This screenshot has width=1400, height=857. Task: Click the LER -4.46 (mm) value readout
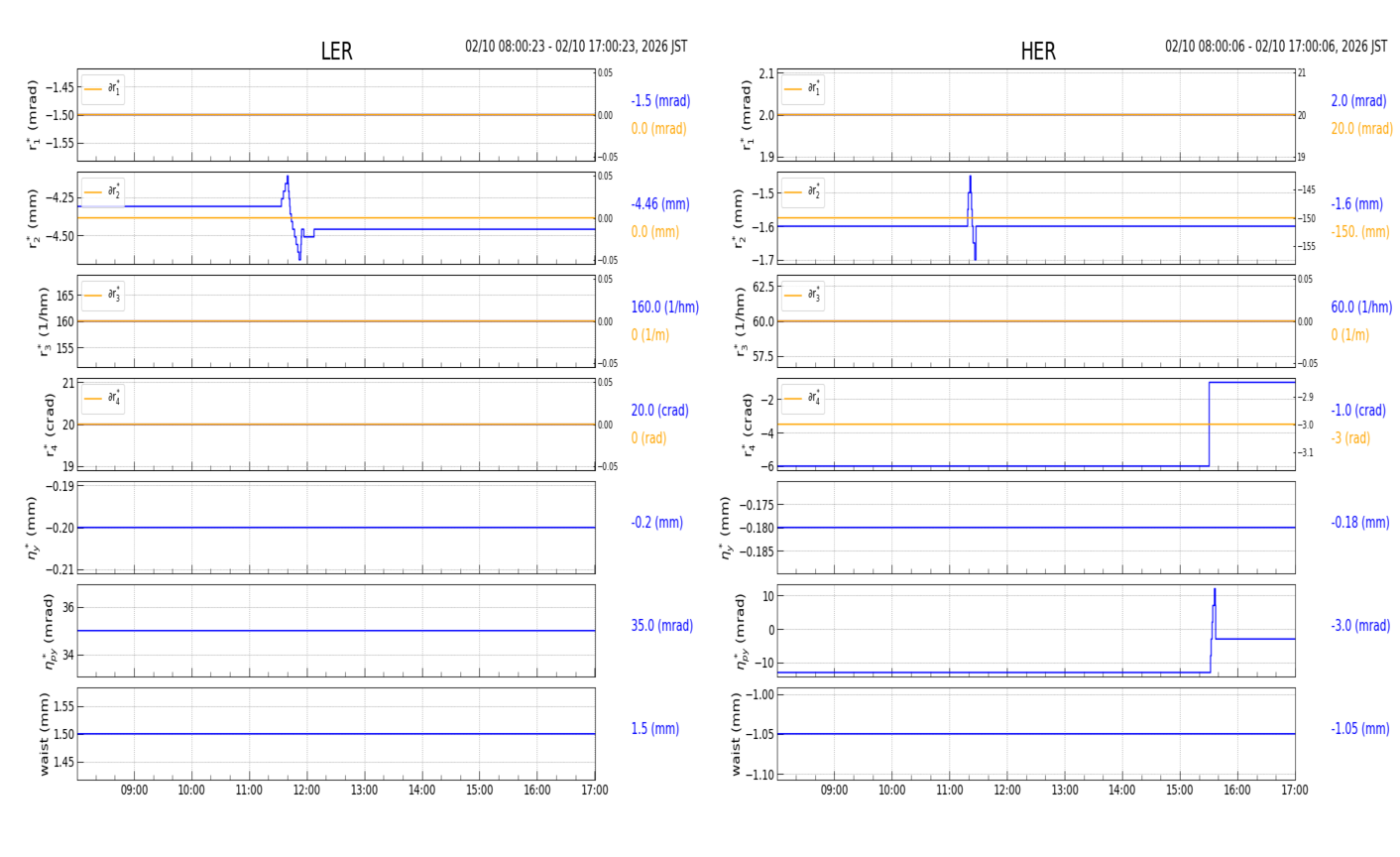click(x=659, y=204)
